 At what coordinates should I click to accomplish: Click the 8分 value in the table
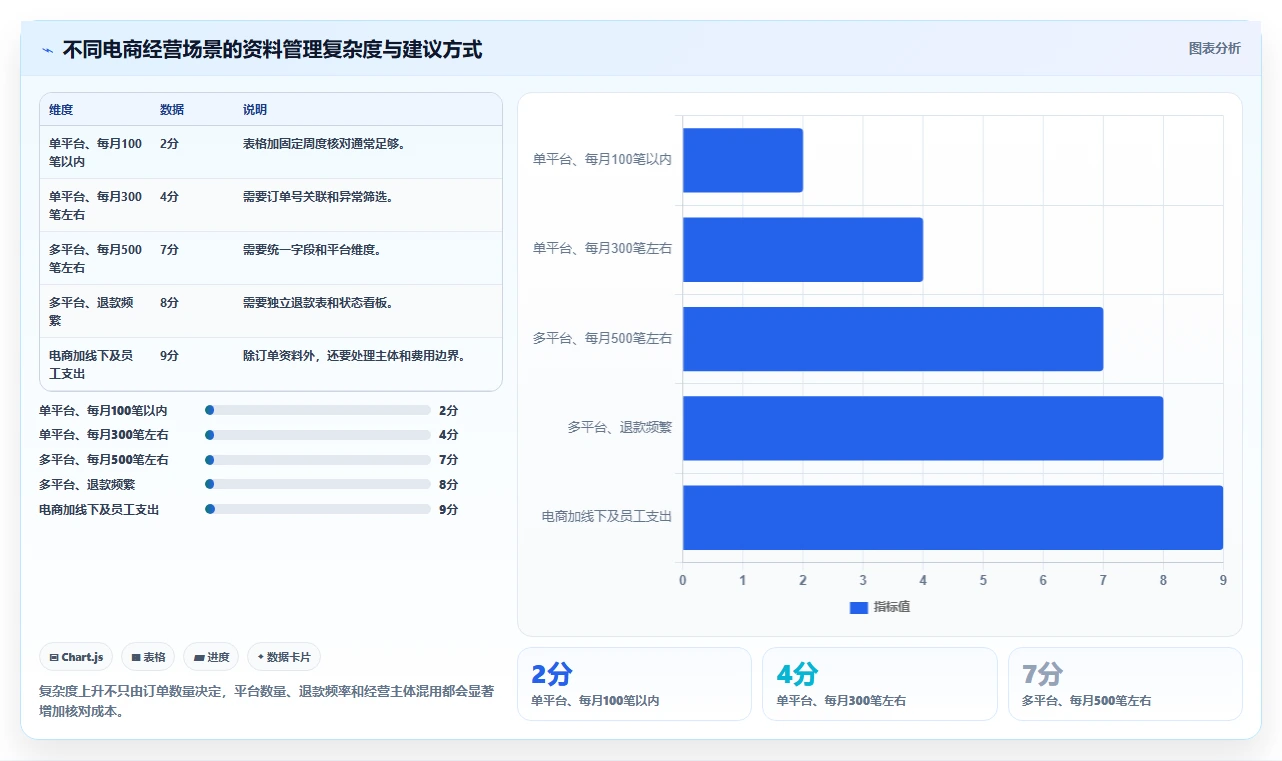(x=169, y=302)
